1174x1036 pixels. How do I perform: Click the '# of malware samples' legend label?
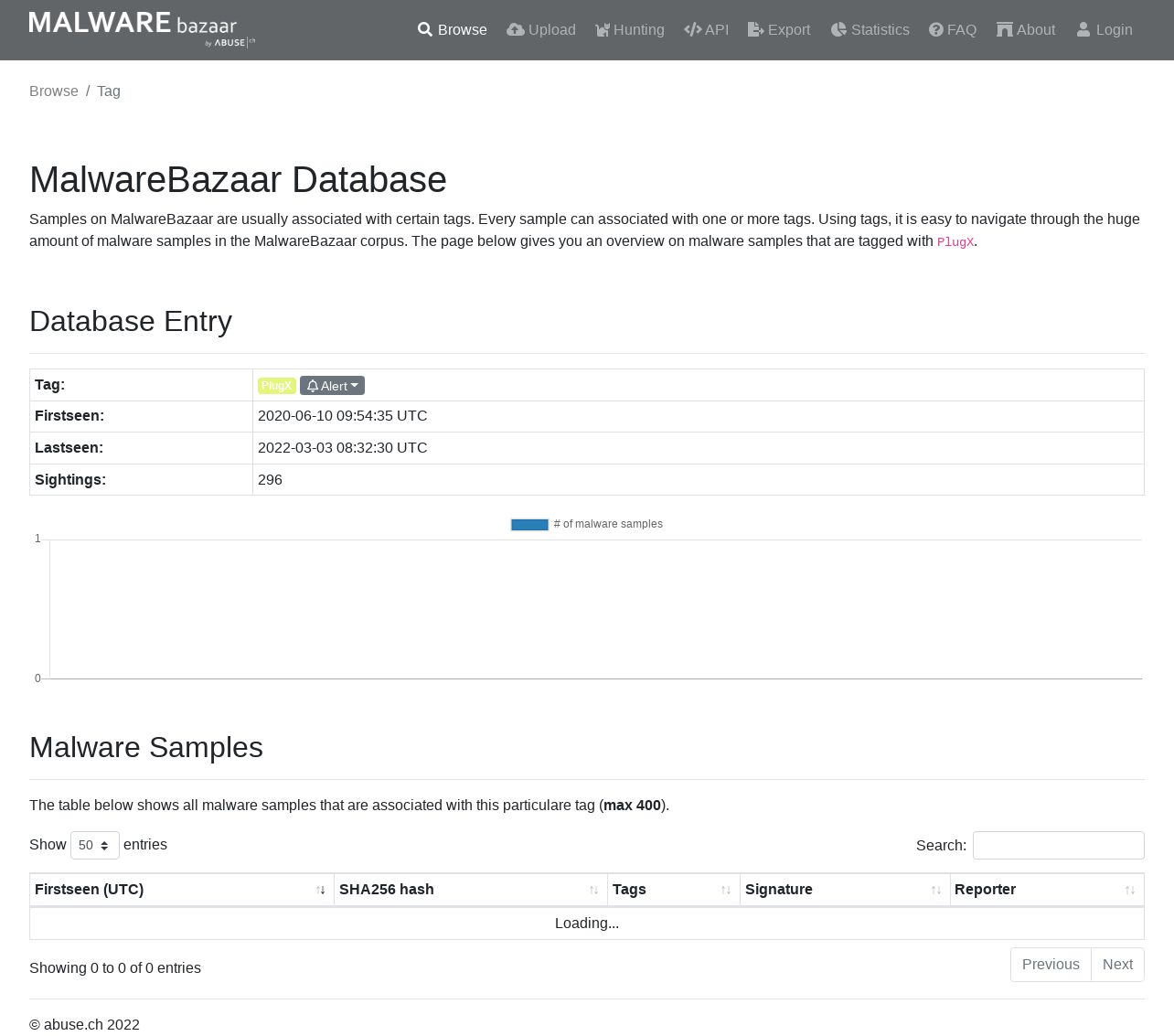coord(608,525)
